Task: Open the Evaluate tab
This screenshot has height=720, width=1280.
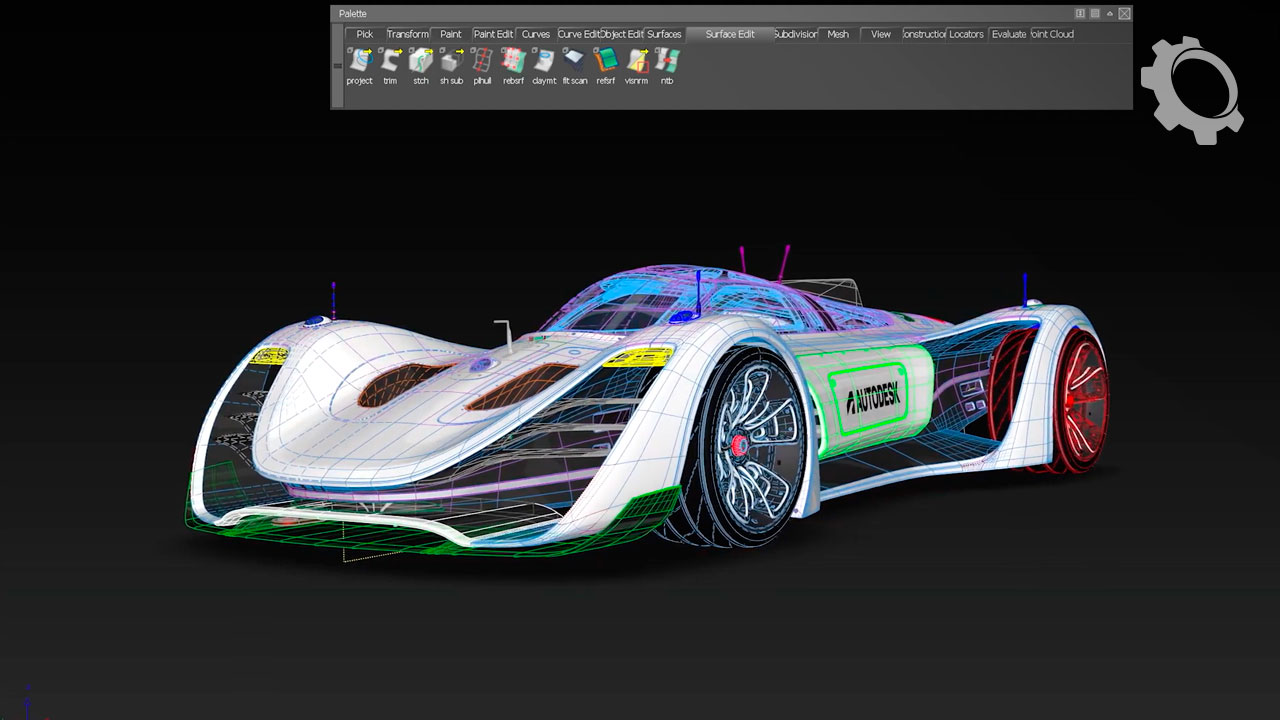Action: (1008, 34)
